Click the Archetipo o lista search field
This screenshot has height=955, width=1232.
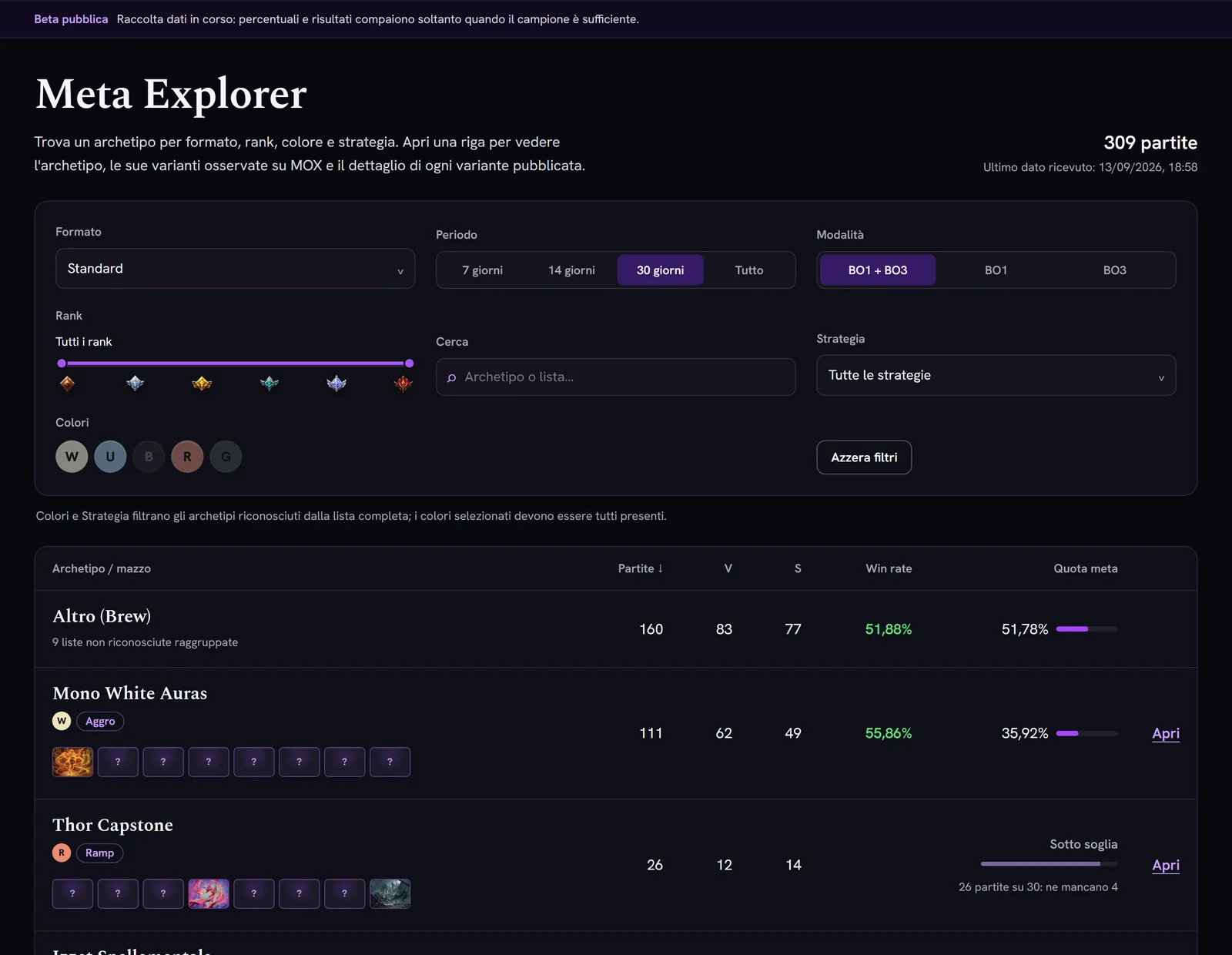tap(616, 377)
